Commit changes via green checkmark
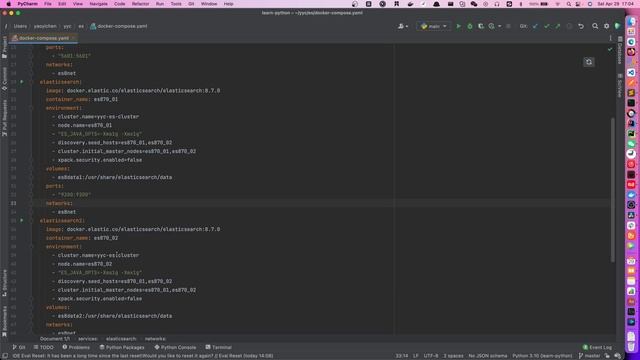This screenshot has height=360, width=640. point(547,26)
